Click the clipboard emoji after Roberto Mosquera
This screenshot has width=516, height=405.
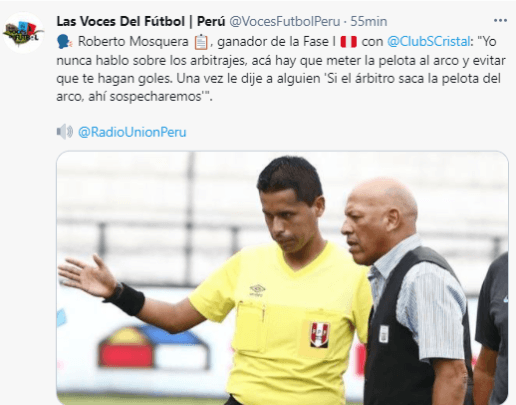201,42
